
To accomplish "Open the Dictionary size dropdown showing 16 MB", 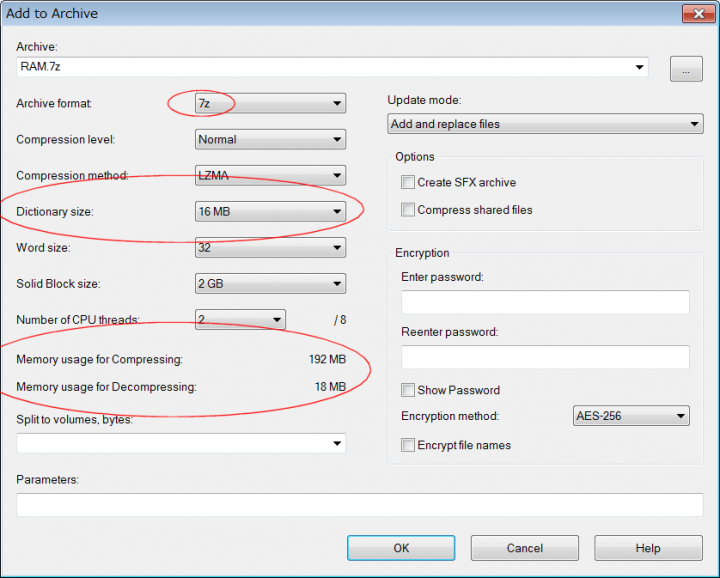I will pyautogui.click(x=270, y=211).
